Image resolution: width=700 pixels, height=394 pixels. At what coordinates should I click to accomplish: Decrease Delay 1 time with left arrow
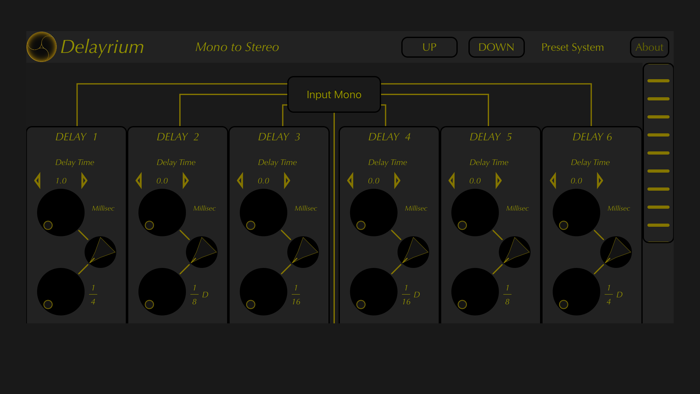(x=38, y=181)
